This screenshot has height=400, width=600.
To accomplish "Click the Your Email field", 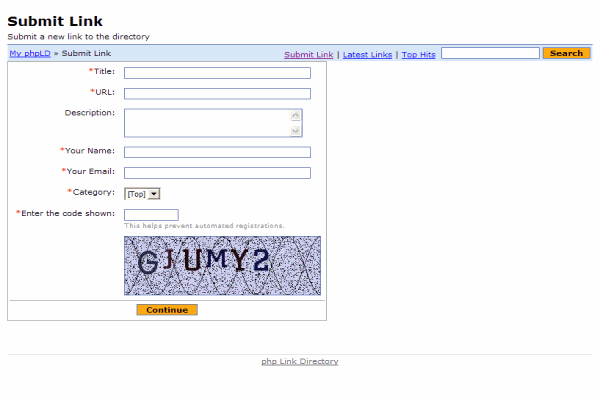I will coord(217,173).
